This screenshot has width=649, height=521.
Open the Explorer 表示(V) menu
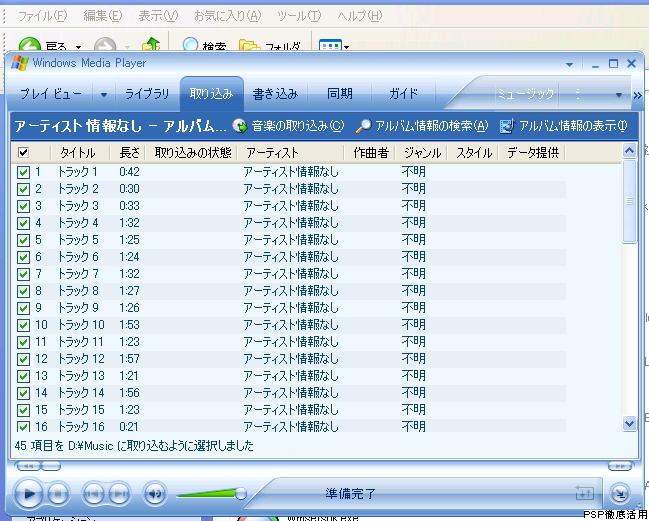158,16
